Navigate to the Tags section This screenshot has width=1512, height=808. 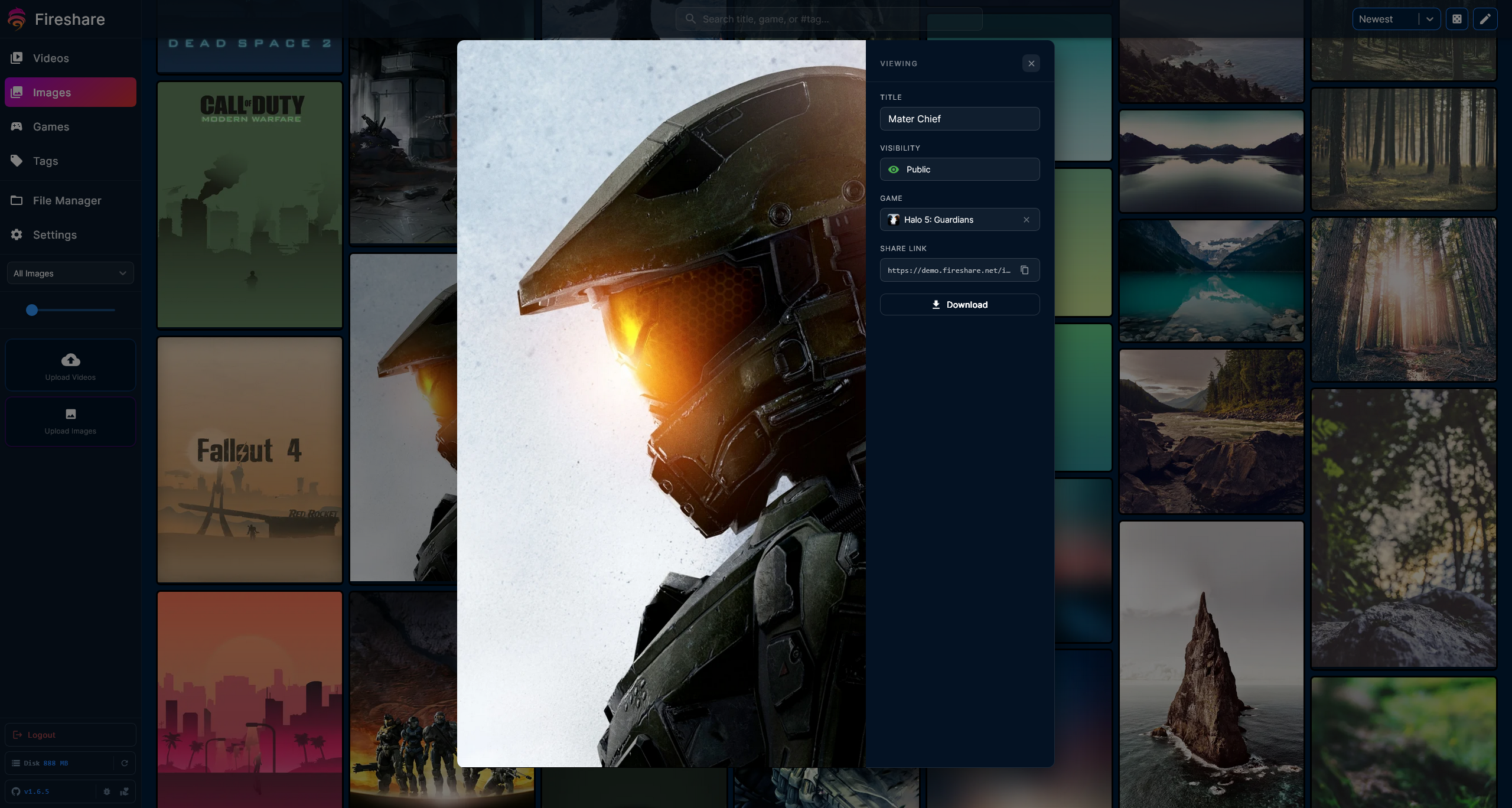[45, 161]
